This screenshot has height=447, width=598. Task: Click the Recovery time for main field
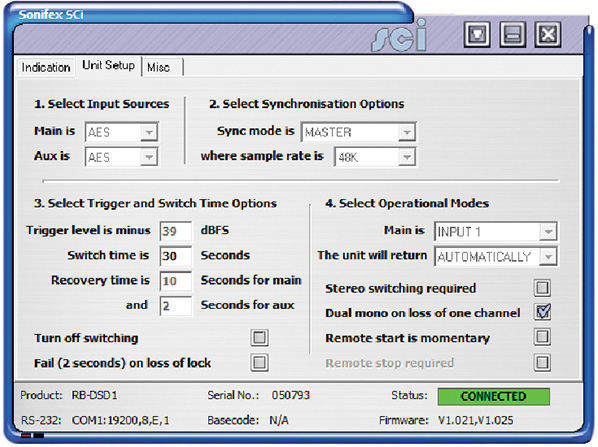coord(176,281)
